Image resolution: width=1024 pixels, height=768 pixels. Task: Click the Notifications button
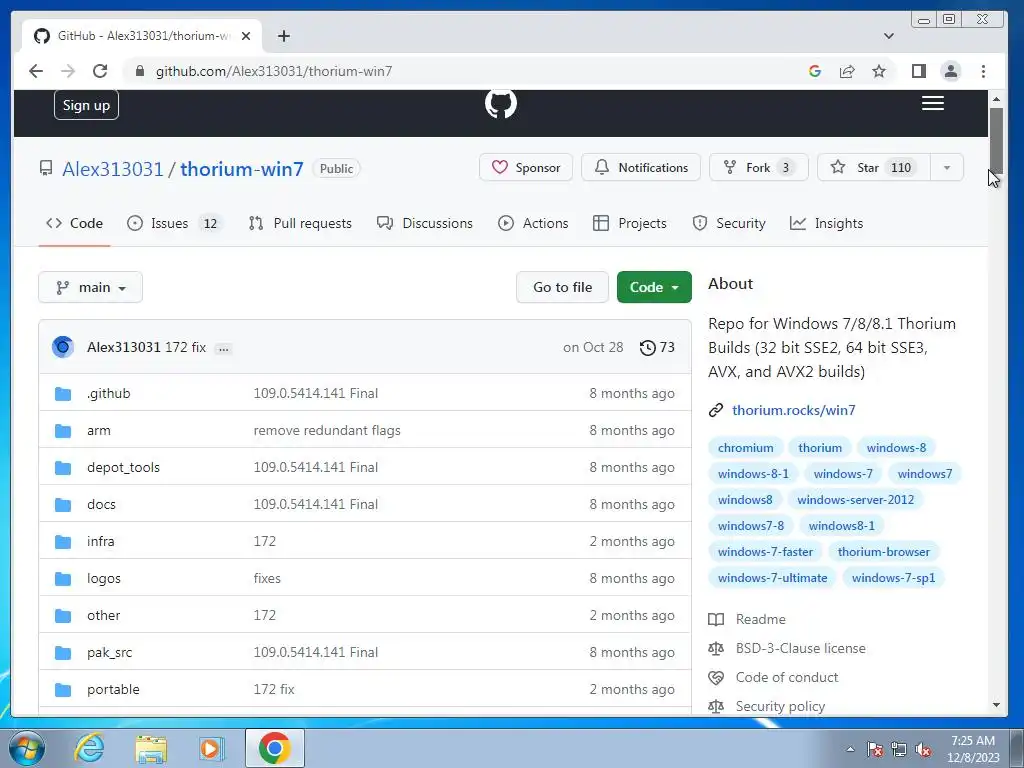coord(641,168)
